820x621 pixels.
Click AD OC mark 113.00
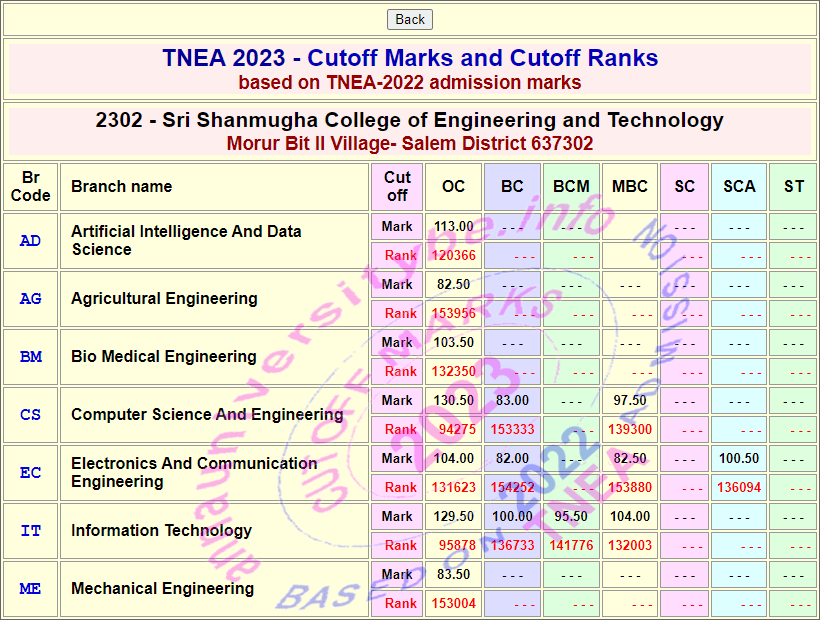[453, 227]
